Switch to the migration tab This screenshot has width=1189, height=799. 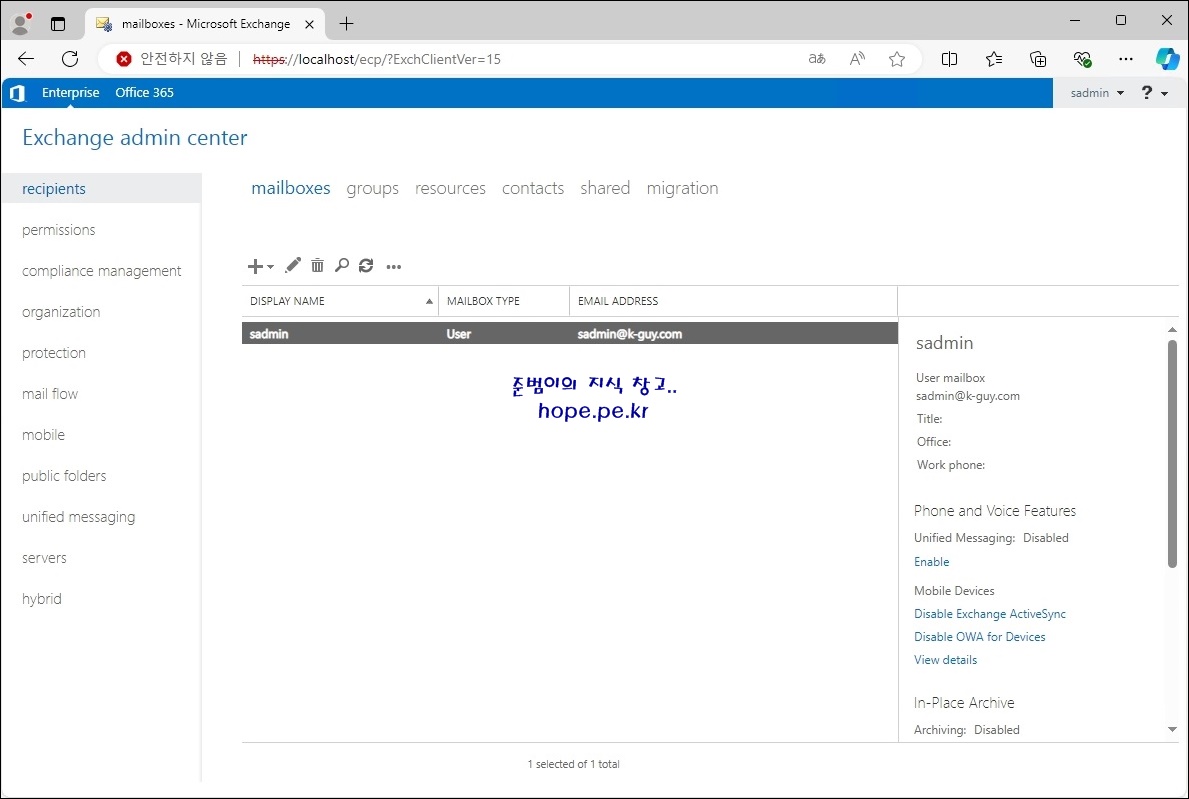point(682,188)
